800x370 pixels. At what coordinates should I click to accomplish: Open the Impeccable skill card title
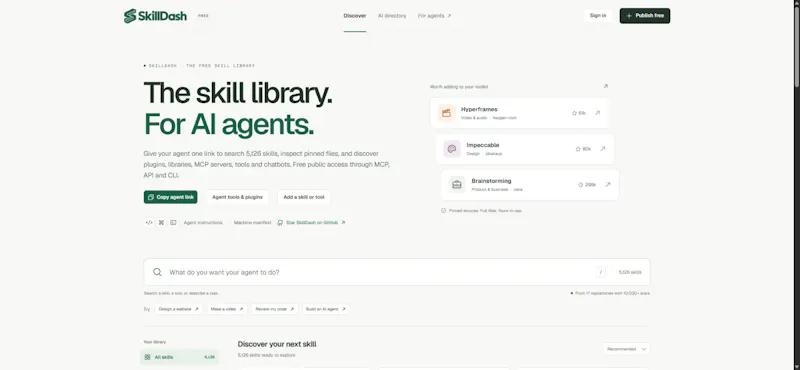point(483,145)
